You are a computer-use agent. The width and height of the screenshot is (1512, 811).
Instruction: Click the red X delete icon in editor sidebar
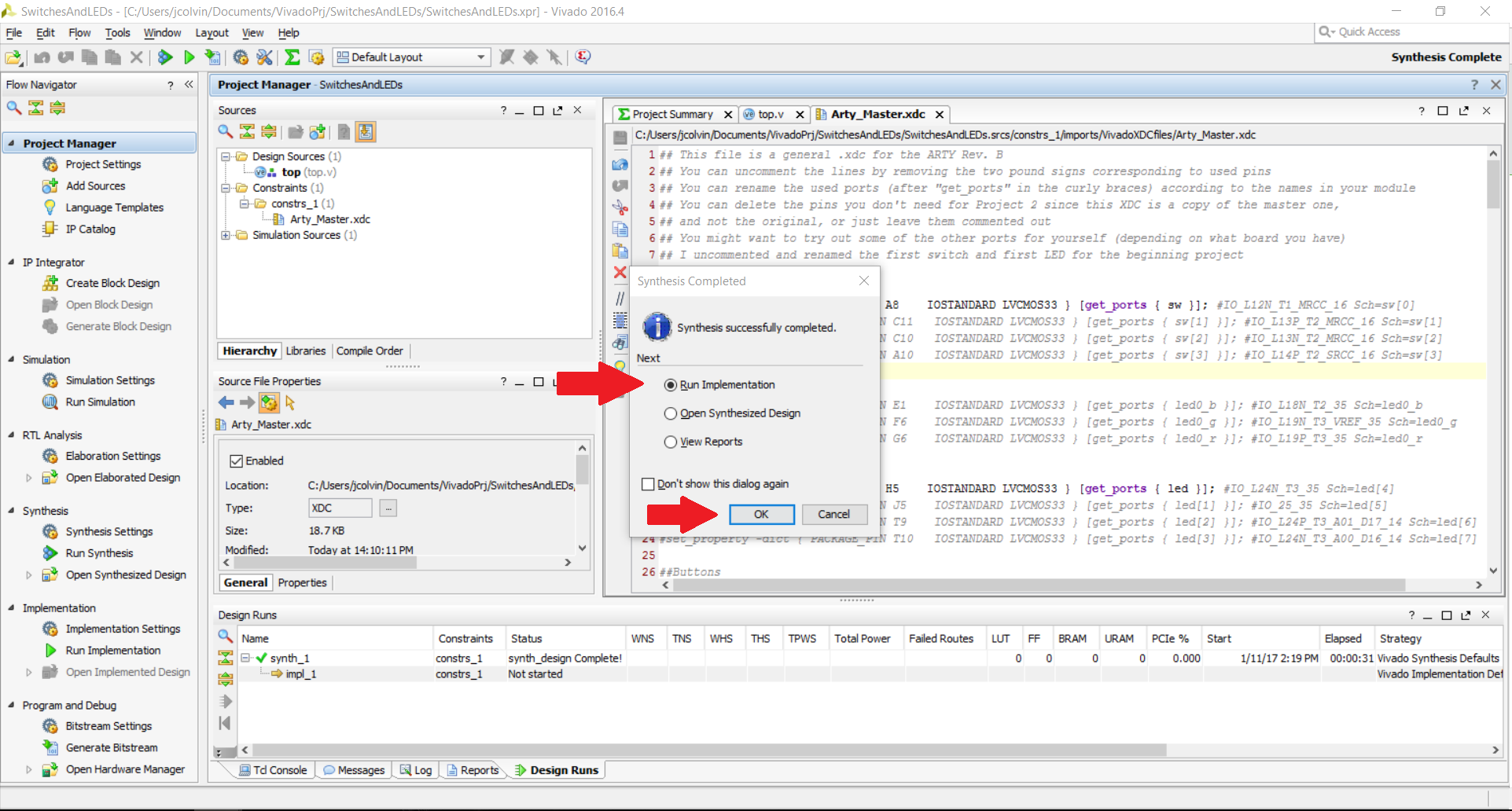620,273
